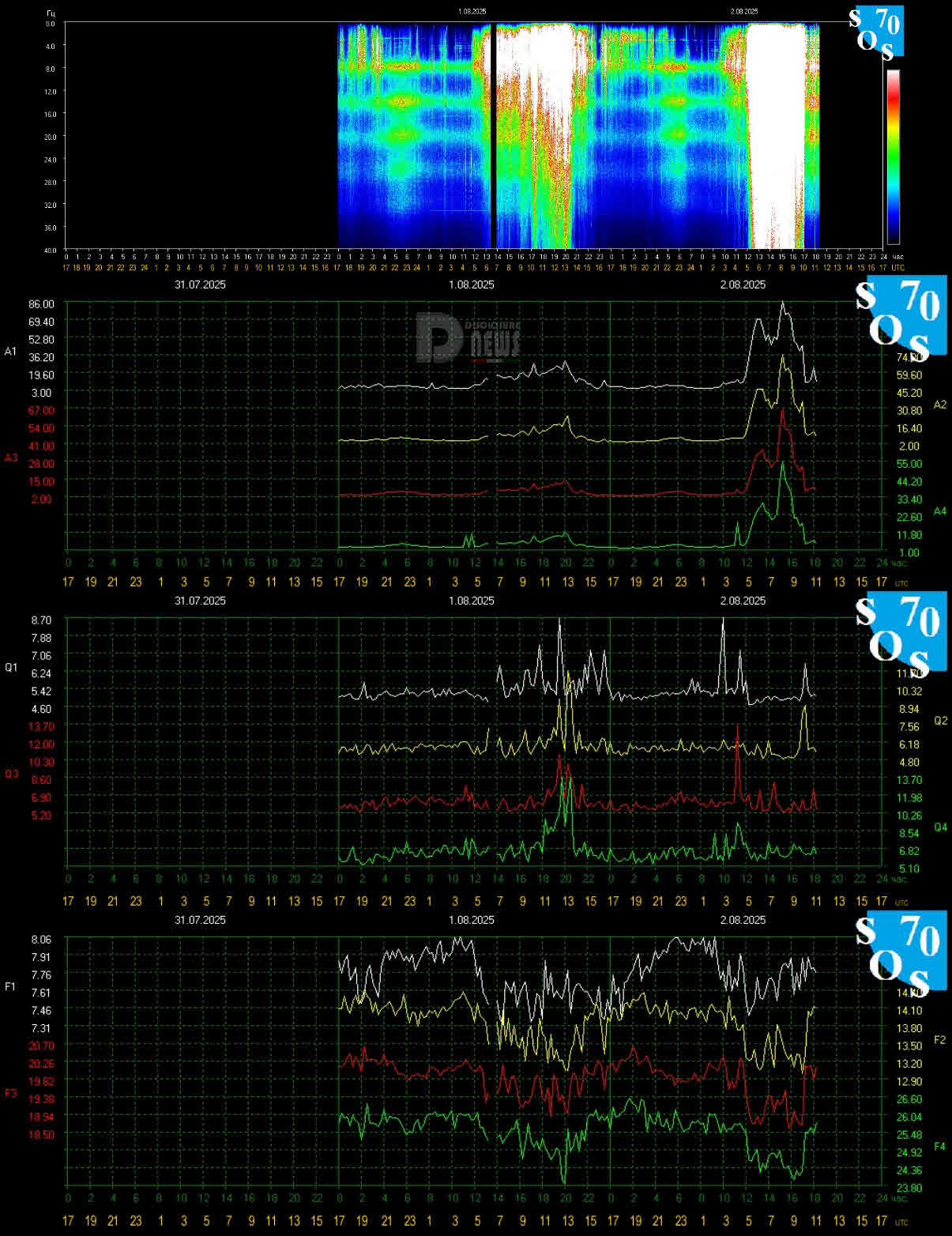Click the red 18.50 value on F3 scale
Image resolution: width=952 pixels, height=1236 pixels.
(42, 1134)
